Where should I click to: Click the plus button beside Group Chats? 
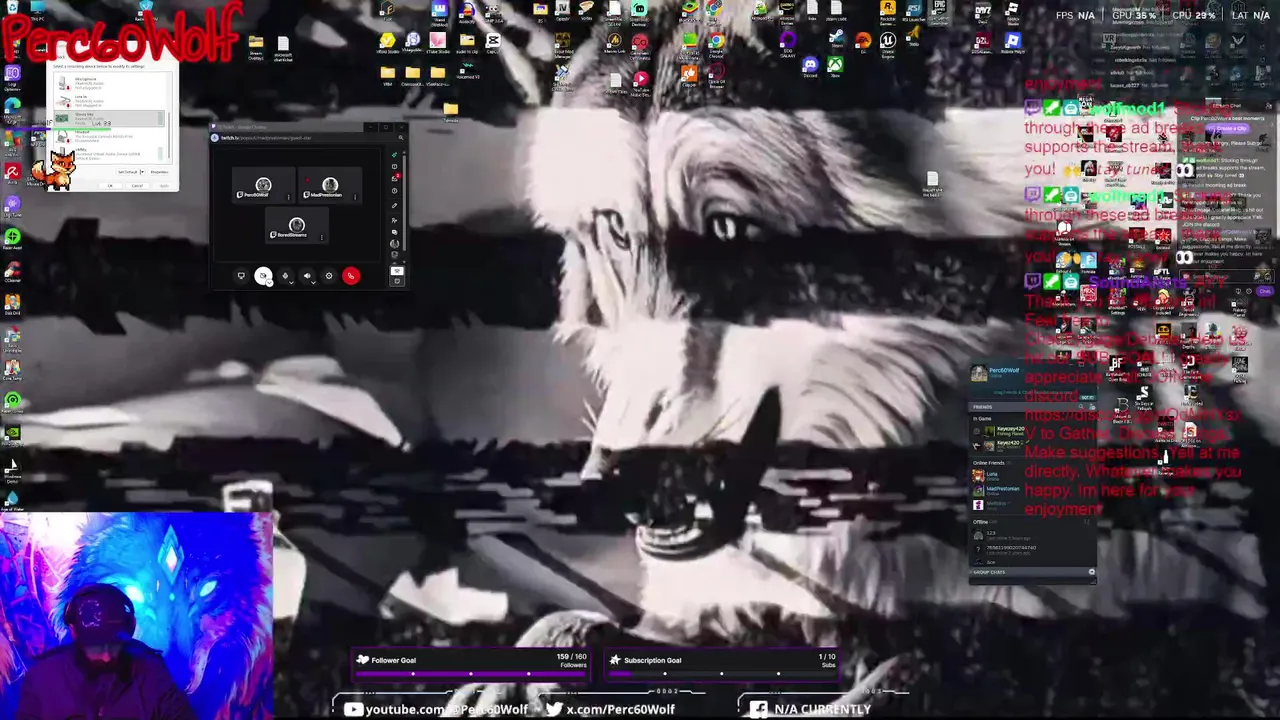click(1092, 572)
